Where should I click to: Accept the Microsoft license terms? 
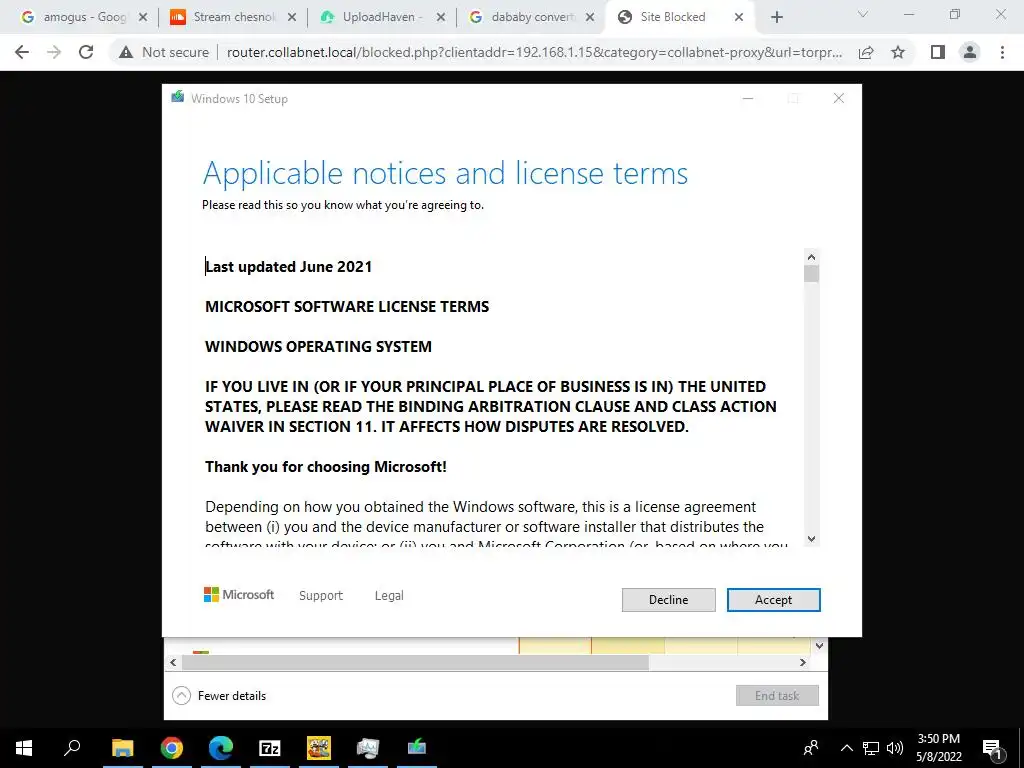773,600
